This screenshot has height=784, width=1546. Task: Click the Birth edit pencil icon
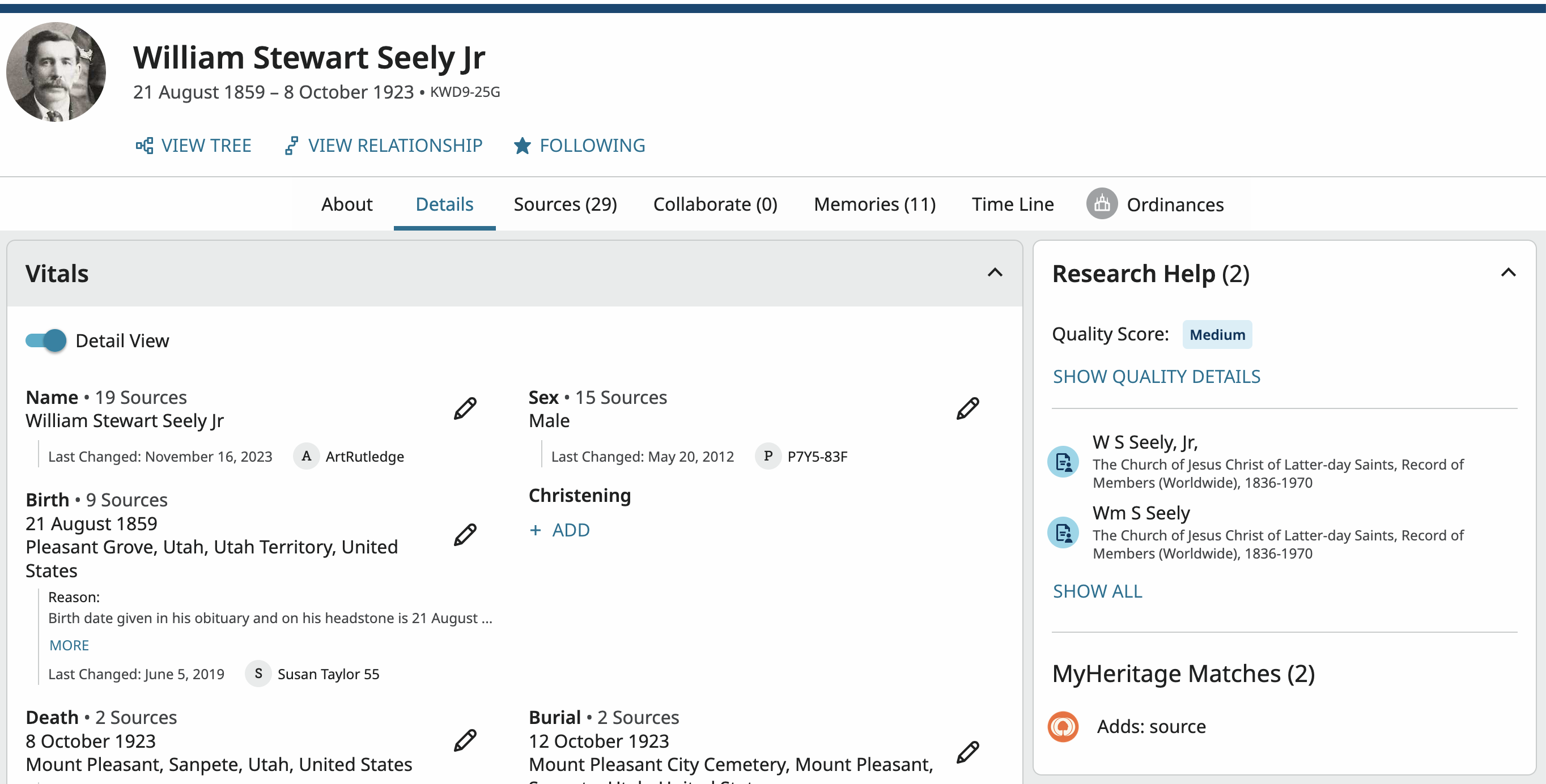pyautogui.click(x=465, y=534)
